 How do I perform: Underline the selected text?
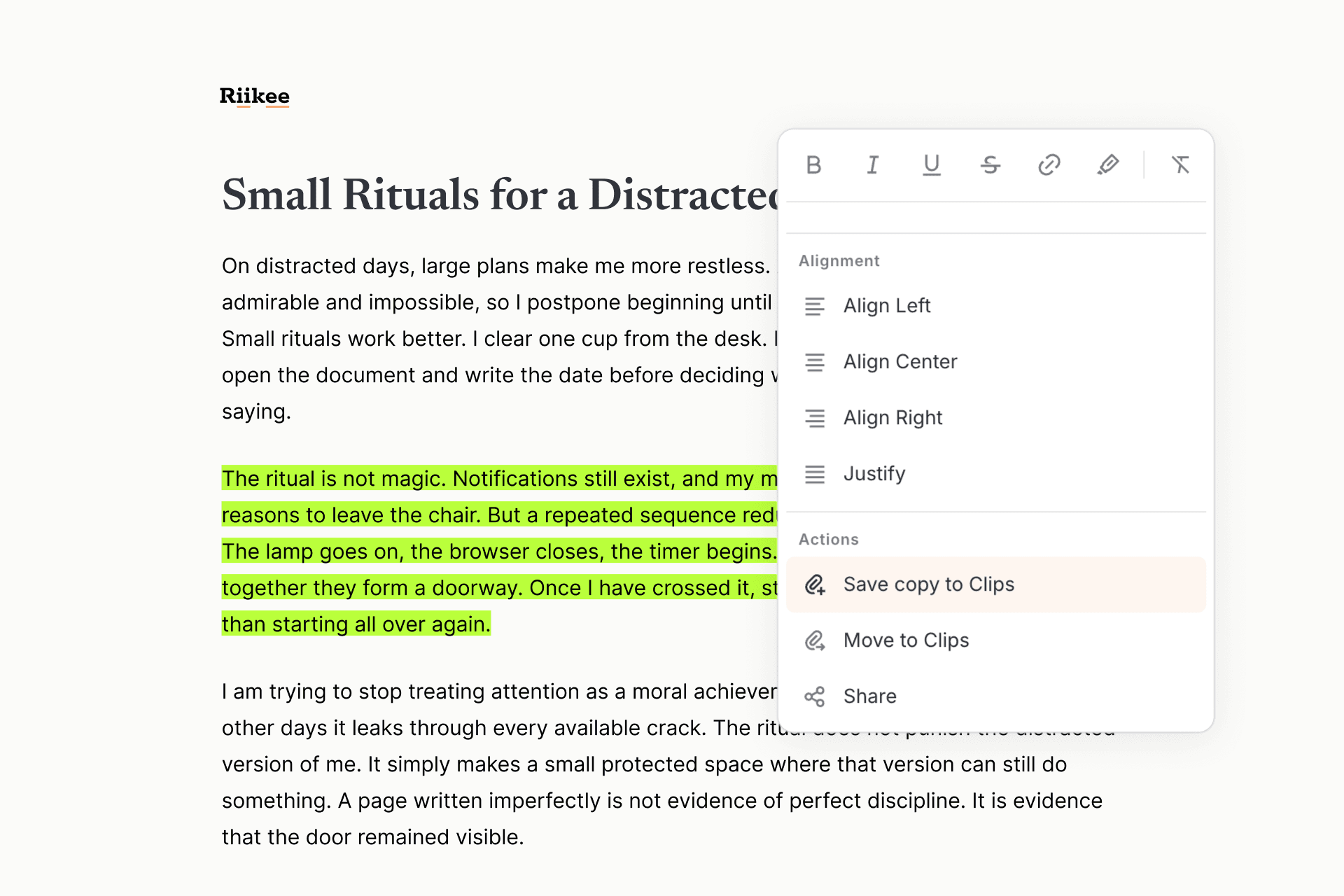[x=931, y=165]
